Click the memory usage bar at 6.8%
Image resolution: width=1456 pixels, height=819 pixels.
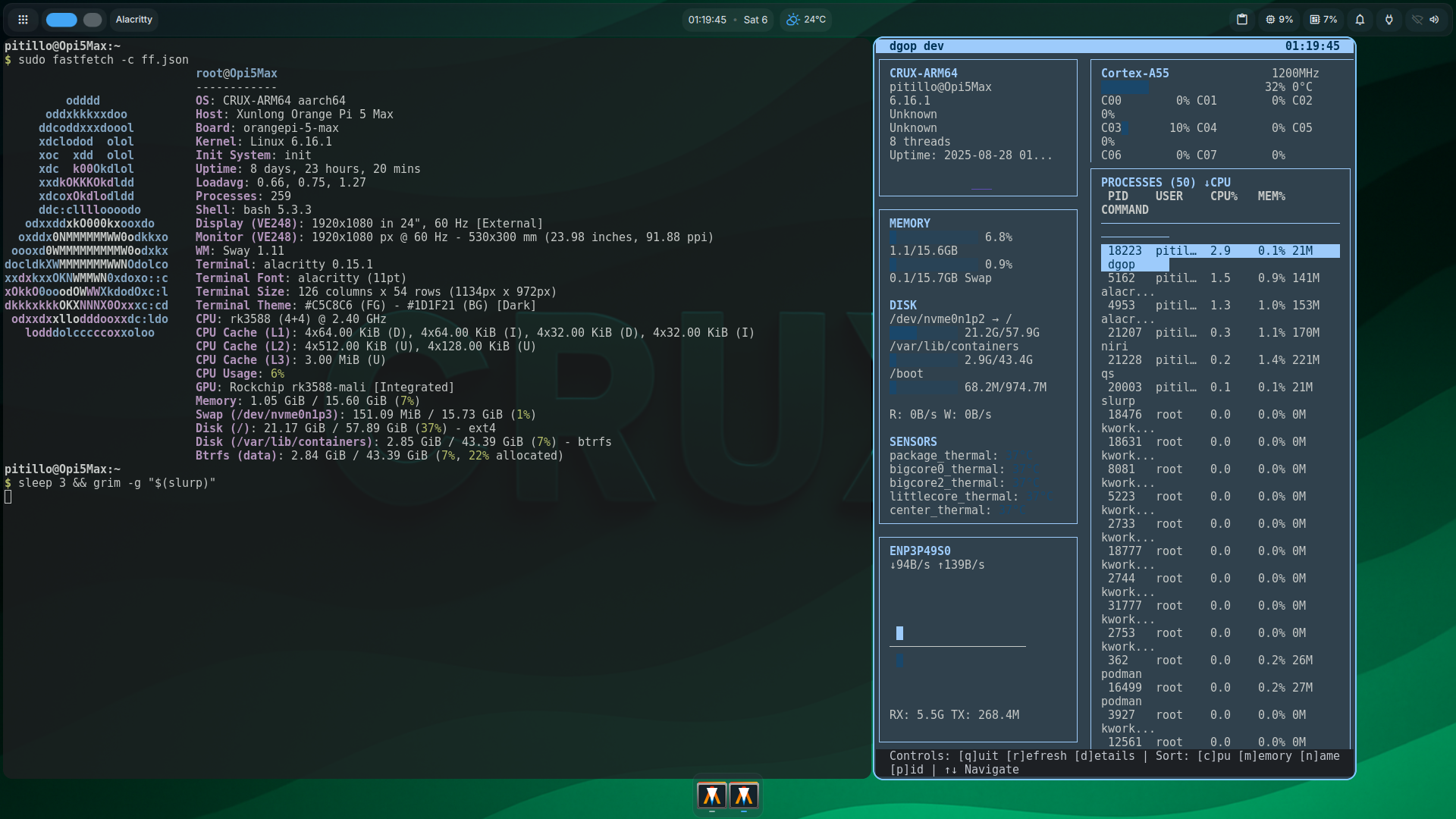tap(934, 237)
